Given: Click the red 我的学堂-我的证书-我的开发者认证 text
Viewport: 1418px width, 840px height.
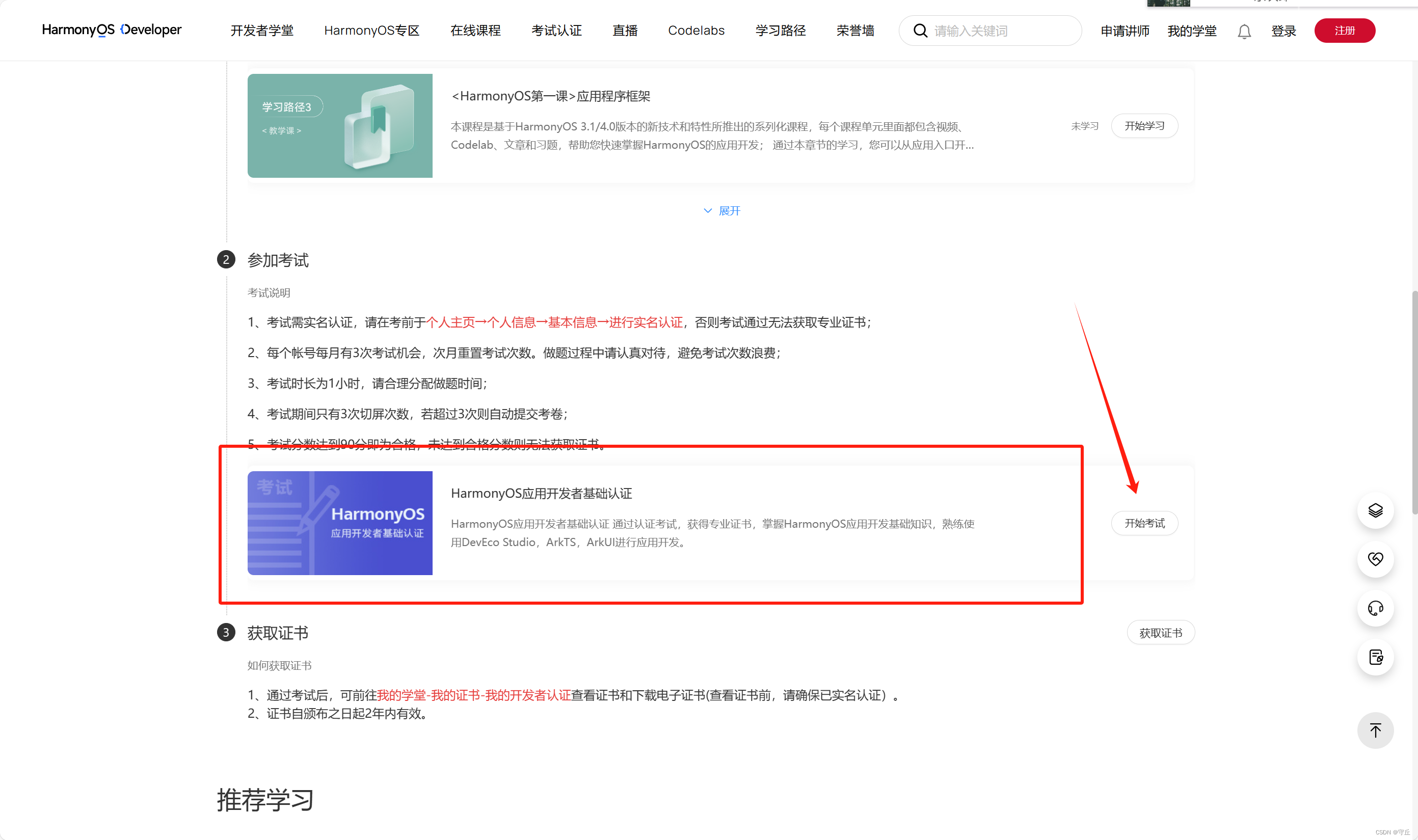Looking at the screenshot, I should pyautogui.click(x=474, y=695).
